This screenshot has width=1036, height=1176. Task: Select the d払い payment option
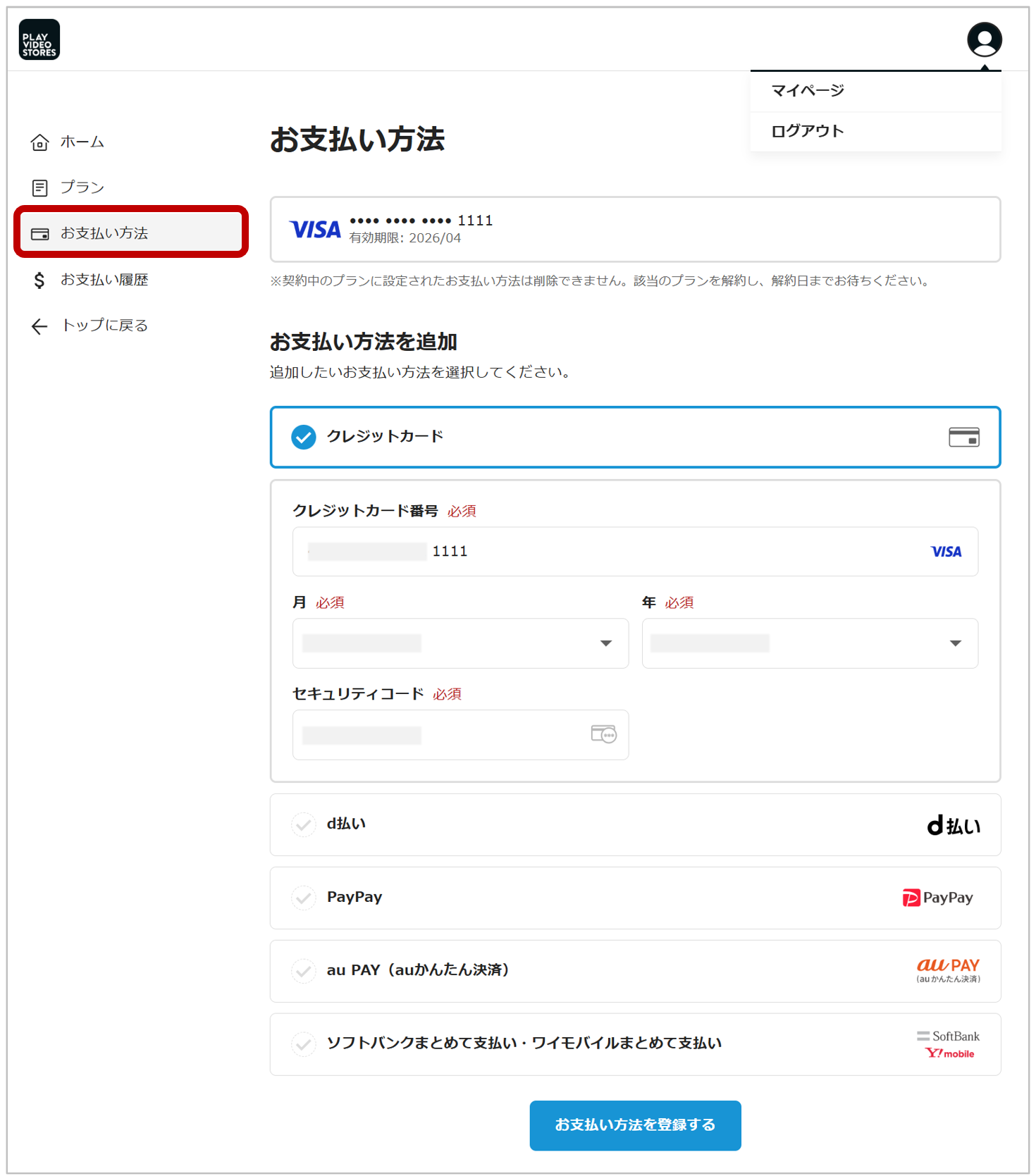tap(634, 824)
